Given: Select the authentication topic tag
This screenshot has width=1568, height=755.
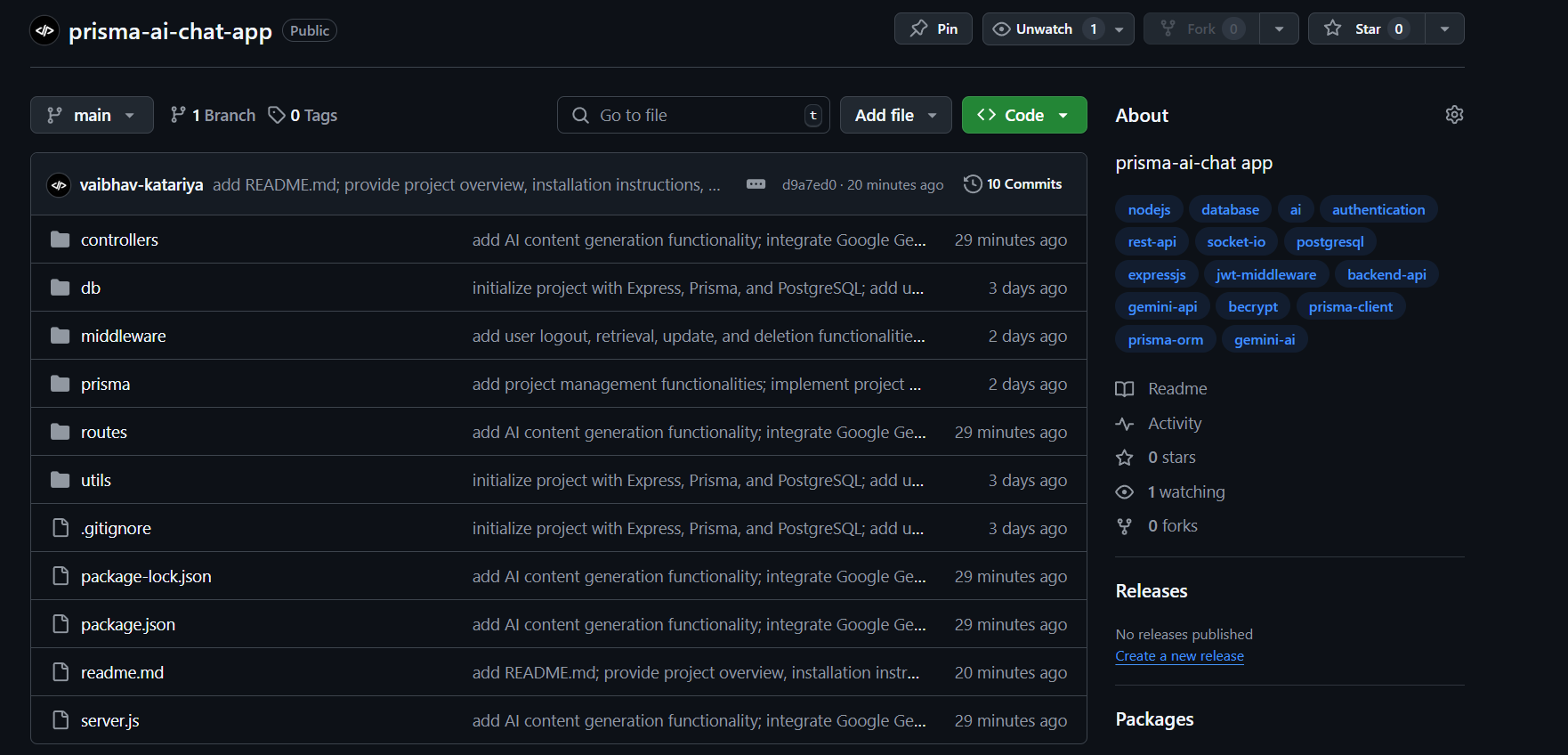Looking at the screenshot, I should pyautogui.click(x=1378, y=209).
